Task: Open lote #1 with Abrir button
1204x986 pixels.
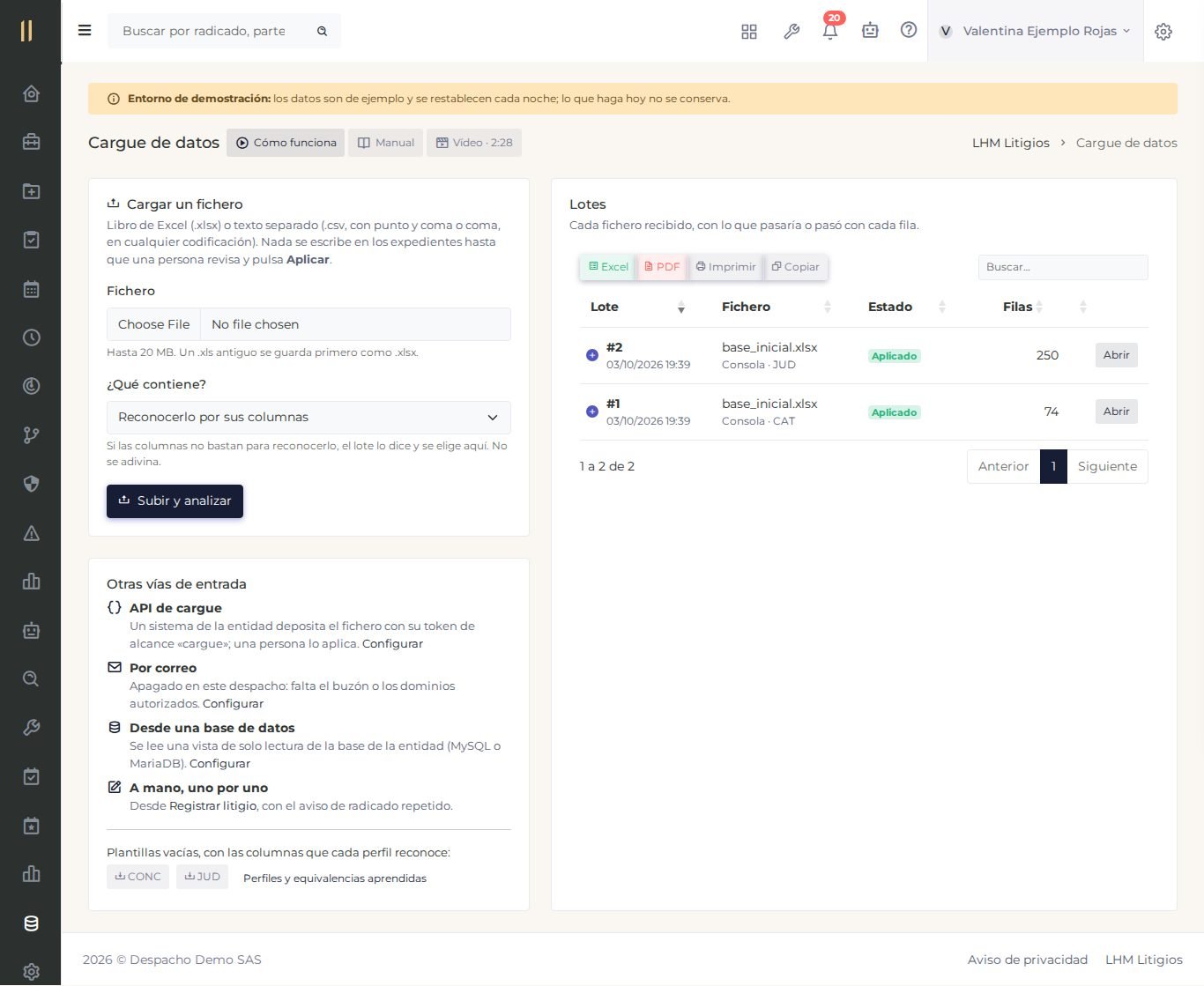Action: tap(1116, 411)
